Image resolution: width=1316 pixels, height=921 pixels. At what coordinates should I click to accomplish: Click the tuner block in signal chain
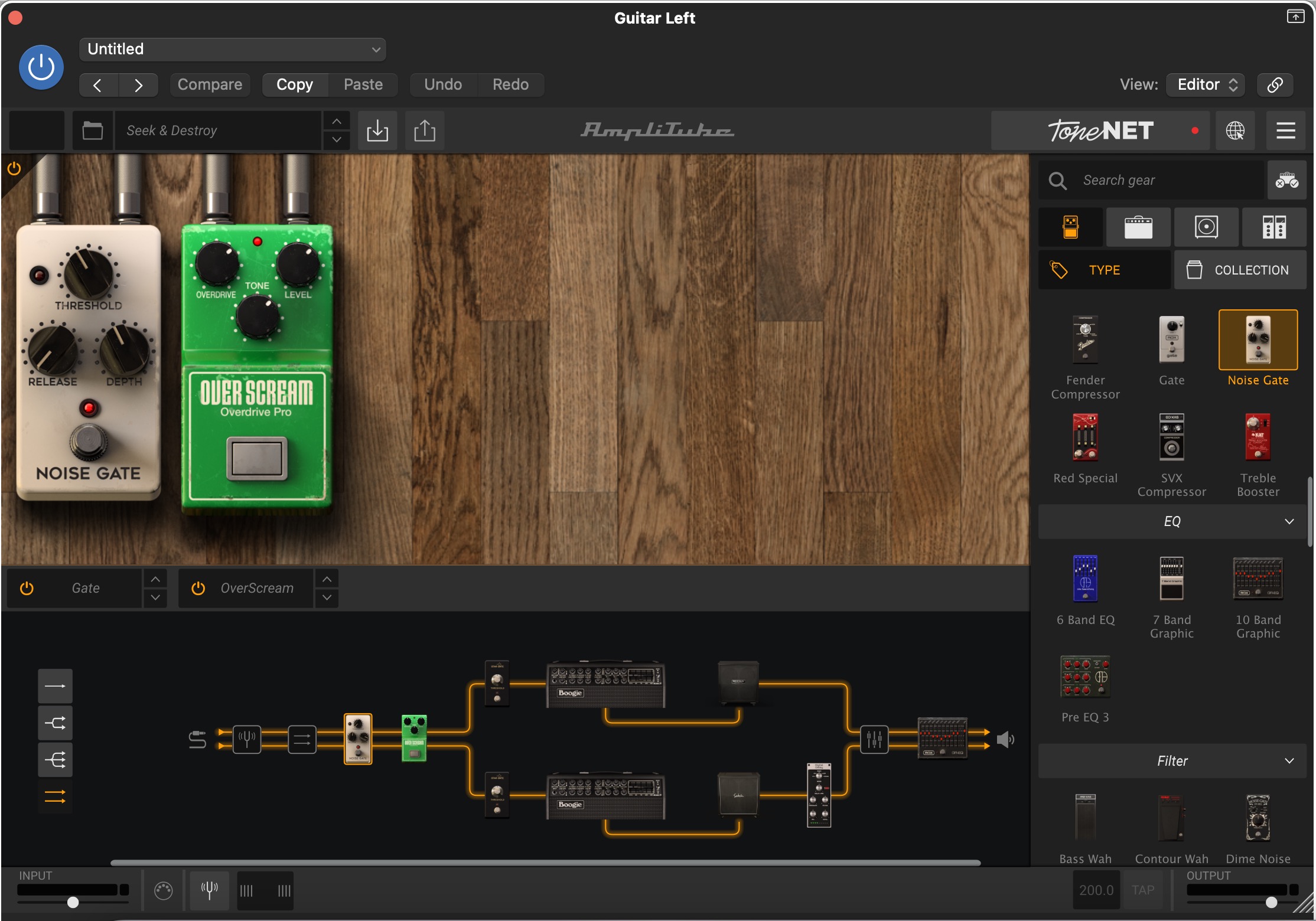[x=247, y=739]
